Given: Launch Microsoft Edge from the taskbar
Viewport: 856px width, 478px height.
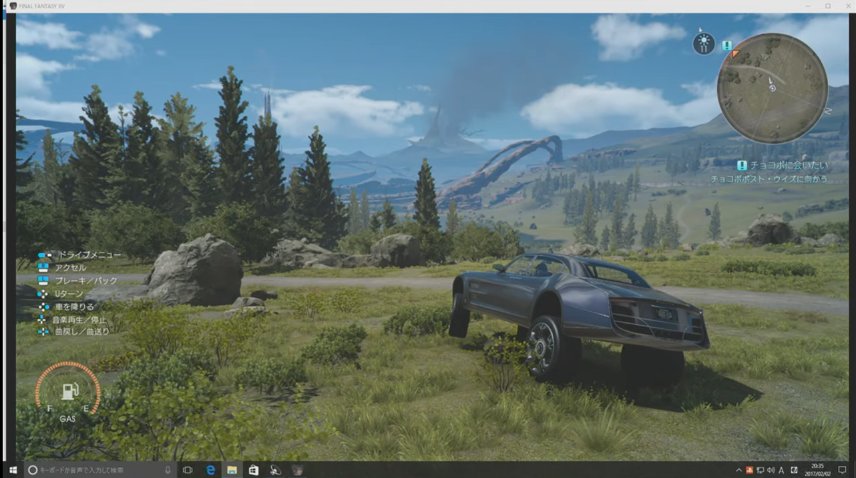Looking at the screenshot, I should [210, 470].
